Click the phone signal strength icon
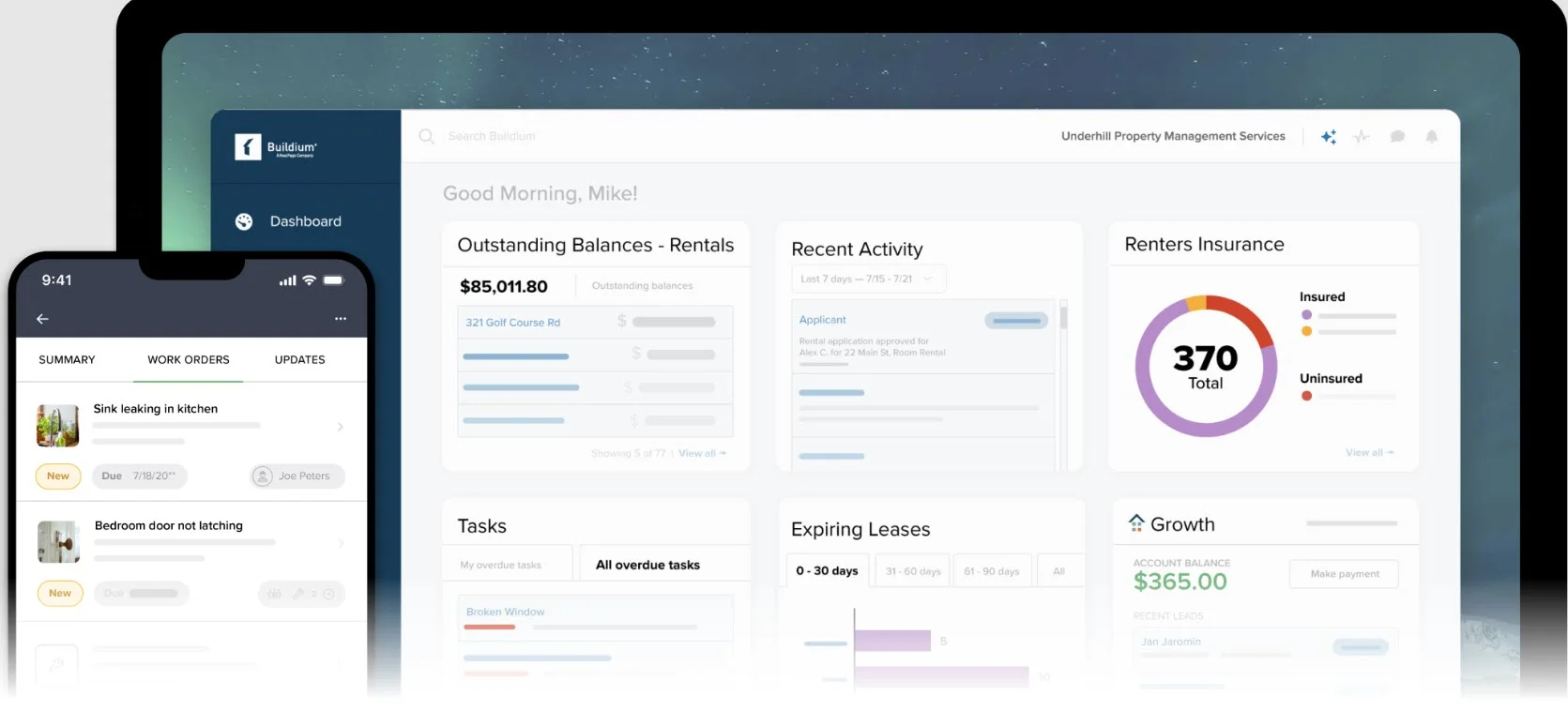The width and height of the screenshot is (1568, 726). click(x=288, y=280)
